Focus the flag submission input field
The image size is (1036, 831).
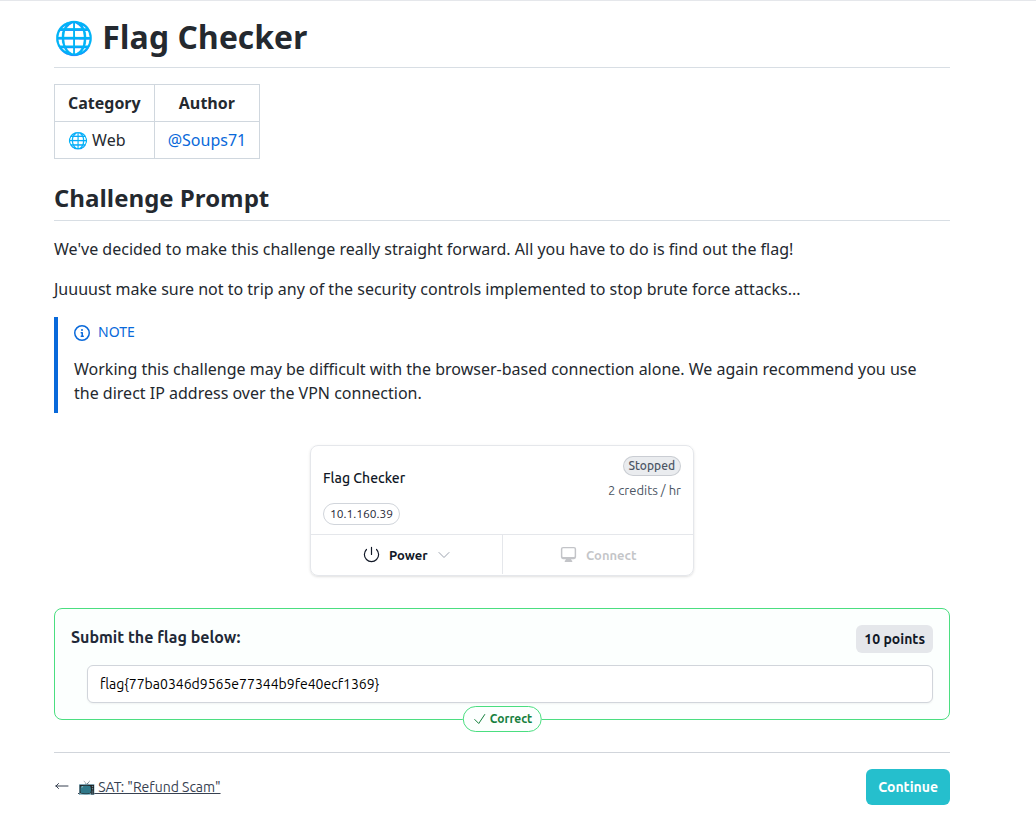(x=509, y=685)
